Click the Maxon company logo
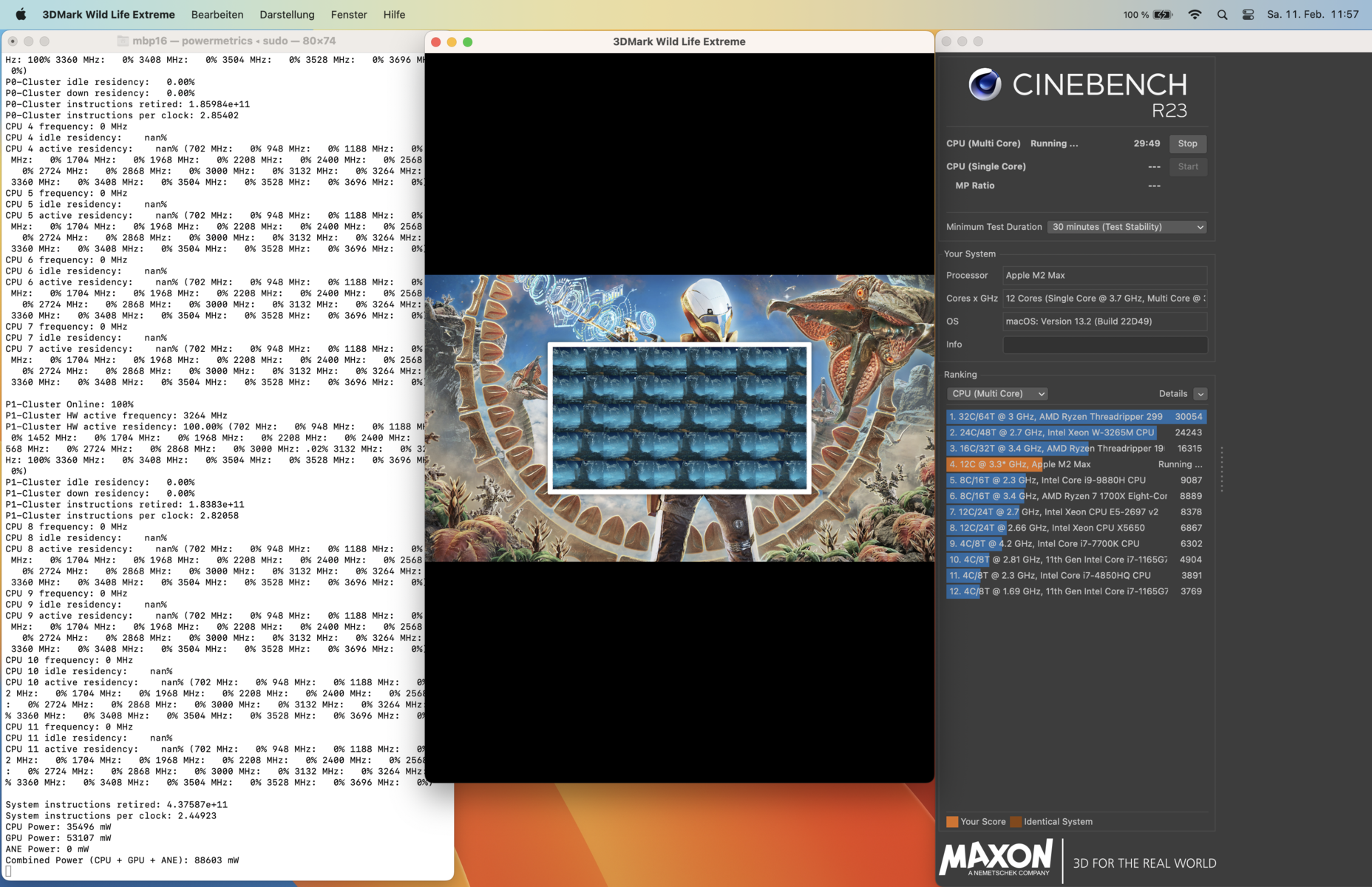Viewport: 1372px width, 887px height. point(996,857)
